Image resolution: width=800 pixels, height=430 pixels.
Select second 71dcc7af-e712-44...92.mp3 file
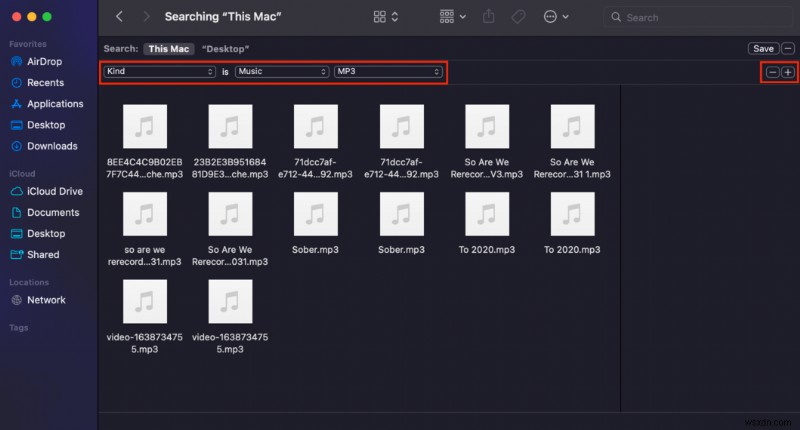[x=402, y=142]
